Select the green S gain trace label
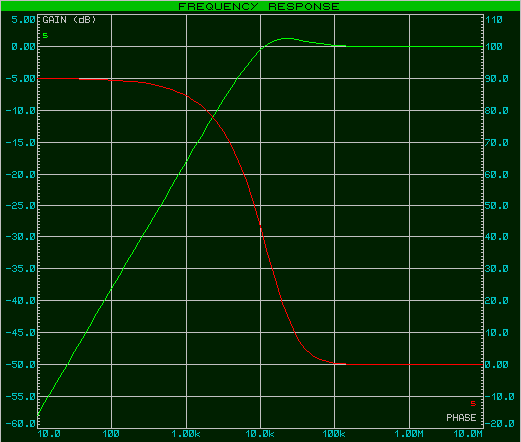Viewport: 521px width, 442px height. pyautogui.click(x=45, y=35)
